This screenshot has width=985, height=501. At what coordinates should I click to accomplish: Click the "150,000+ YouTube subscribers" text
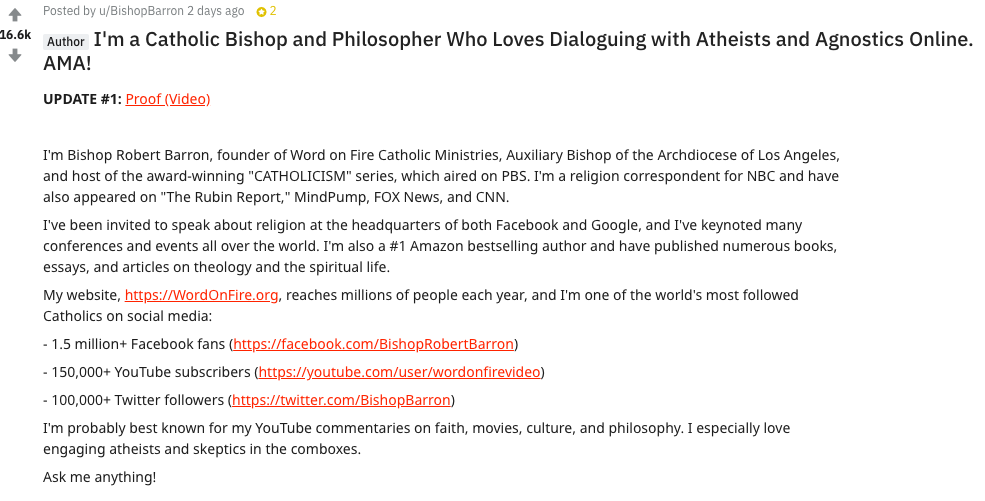click(151, 372)
